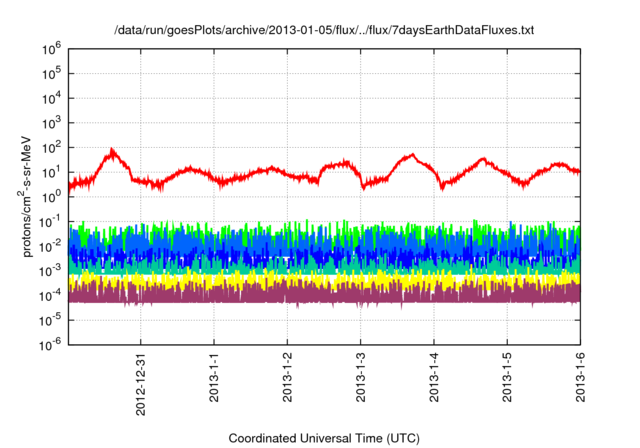Viewport: 640px width, 448px height.
Task: Click the file path title above the plot
Action: click(x=324, y=30)
